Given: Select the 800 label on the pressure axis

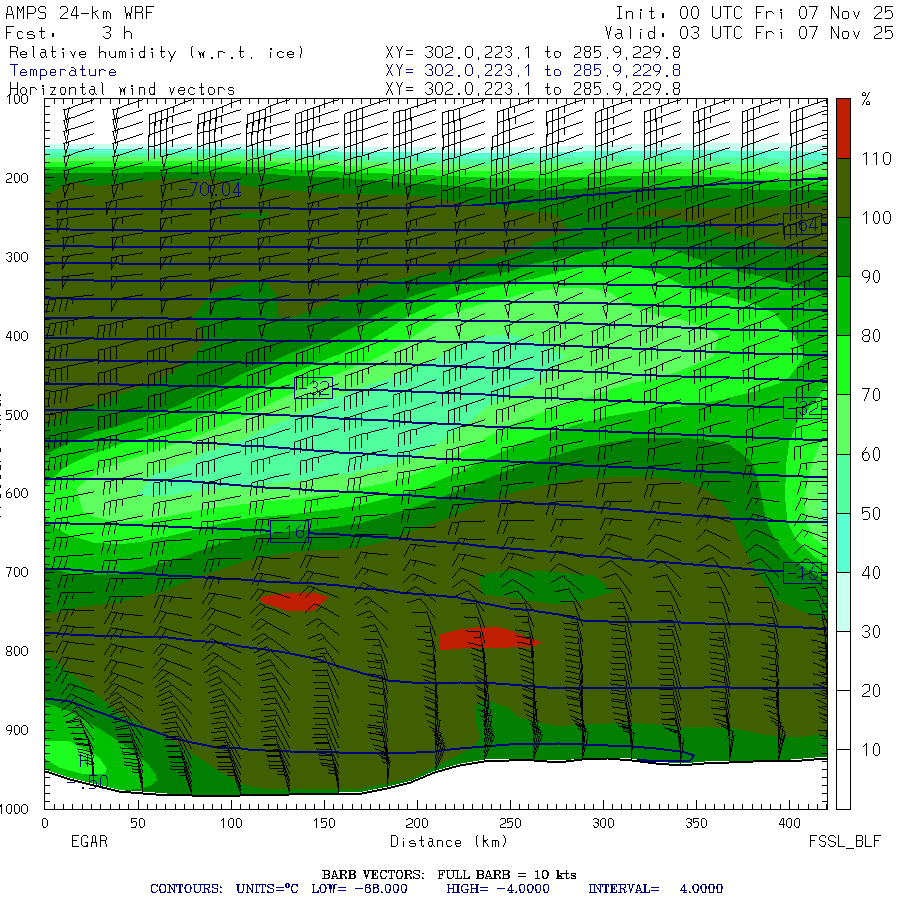Looking at the screenshot, I should [17, 651].
